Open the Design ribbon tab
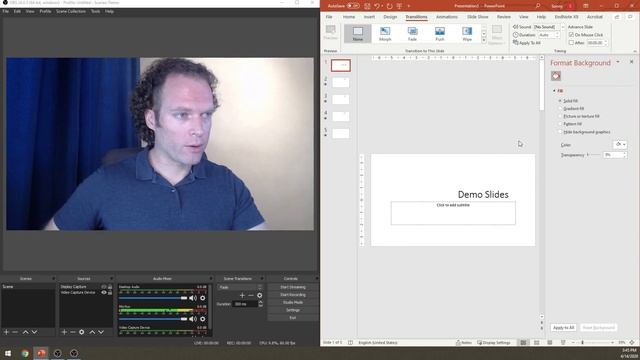Screen dimensions: 640x360 point(390,17)
